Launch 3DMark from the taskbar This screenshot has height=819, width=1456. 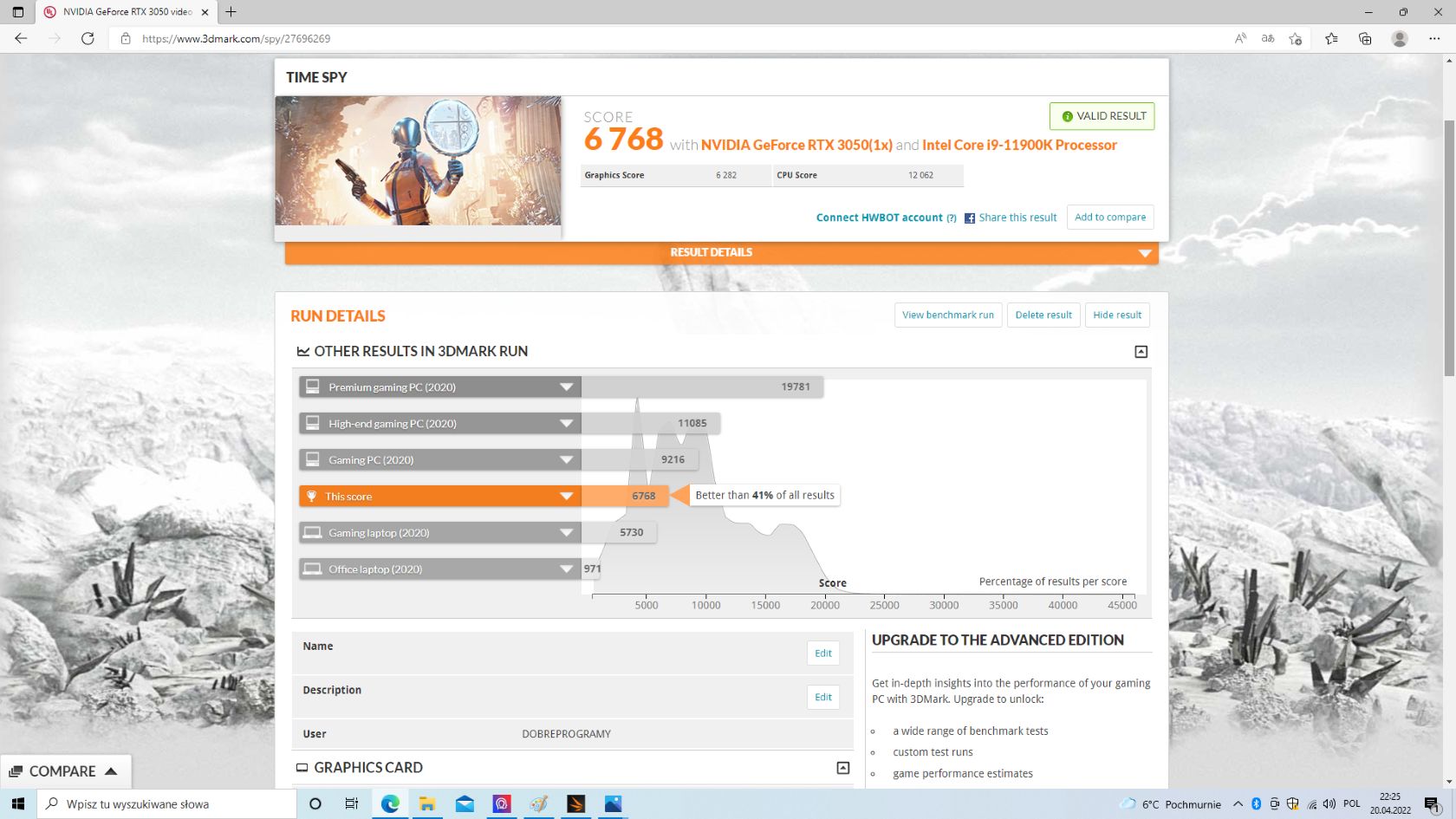pyautogui.click(x=576, y=803)
